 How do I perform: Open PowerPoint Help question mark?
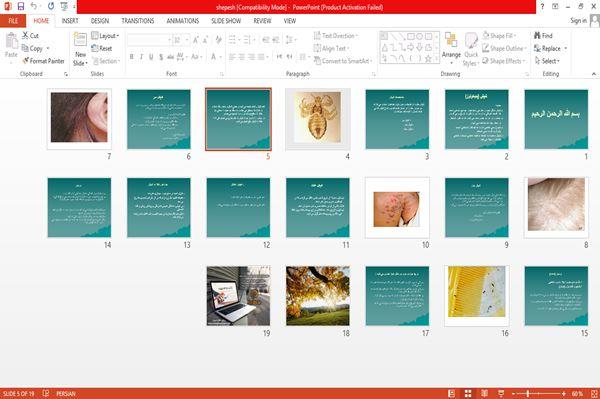[542, 7]
